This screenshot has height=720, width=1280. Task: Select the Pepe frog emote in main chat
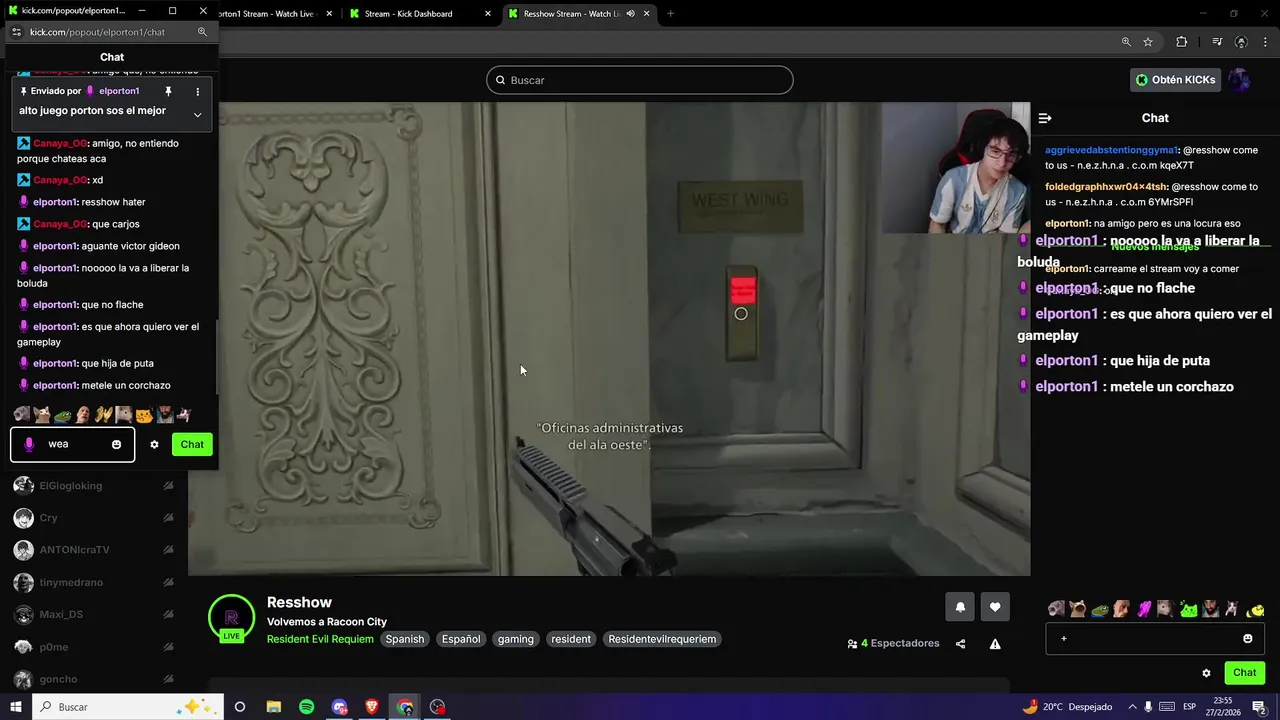pyautogui.click(x=1100, y=609)
